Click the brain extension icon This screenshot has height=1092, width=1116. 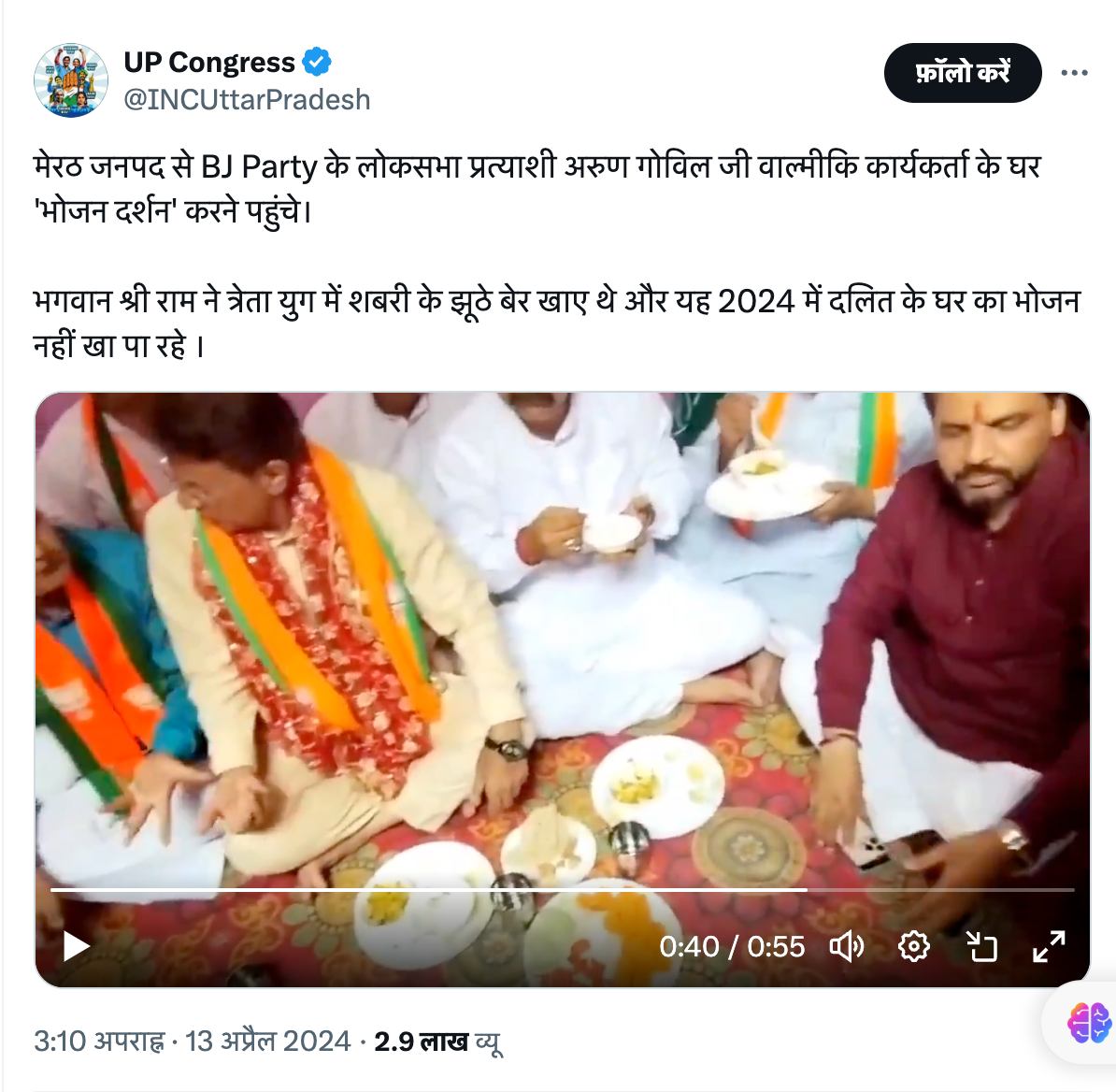[x=1089, y=1023]
